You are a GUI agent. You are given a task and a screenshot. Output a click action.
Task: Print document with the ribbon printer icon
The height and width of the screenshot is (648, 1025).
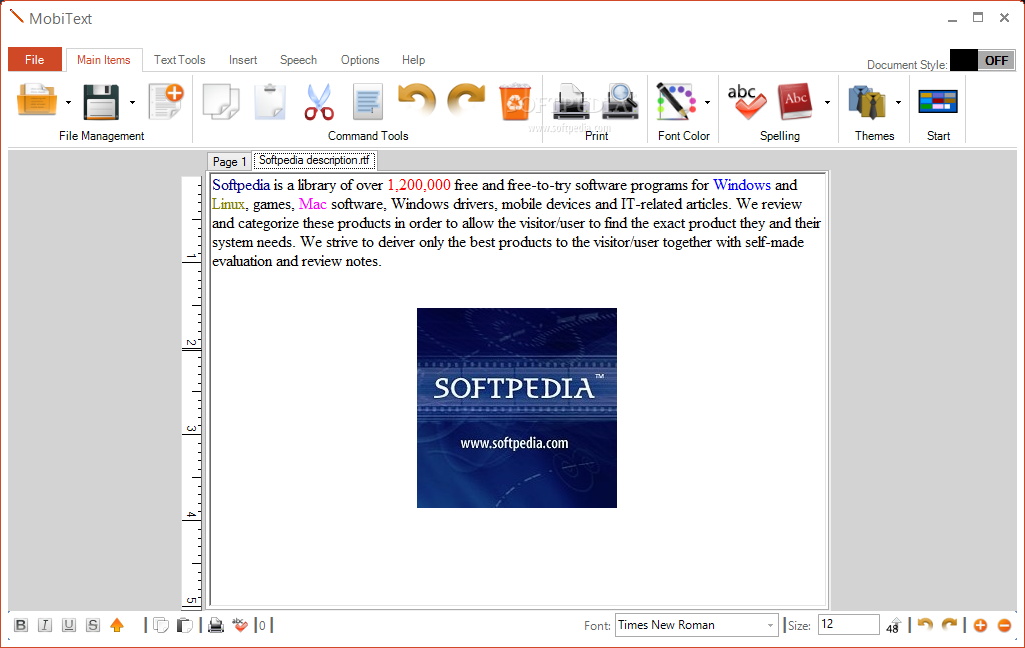572,101
